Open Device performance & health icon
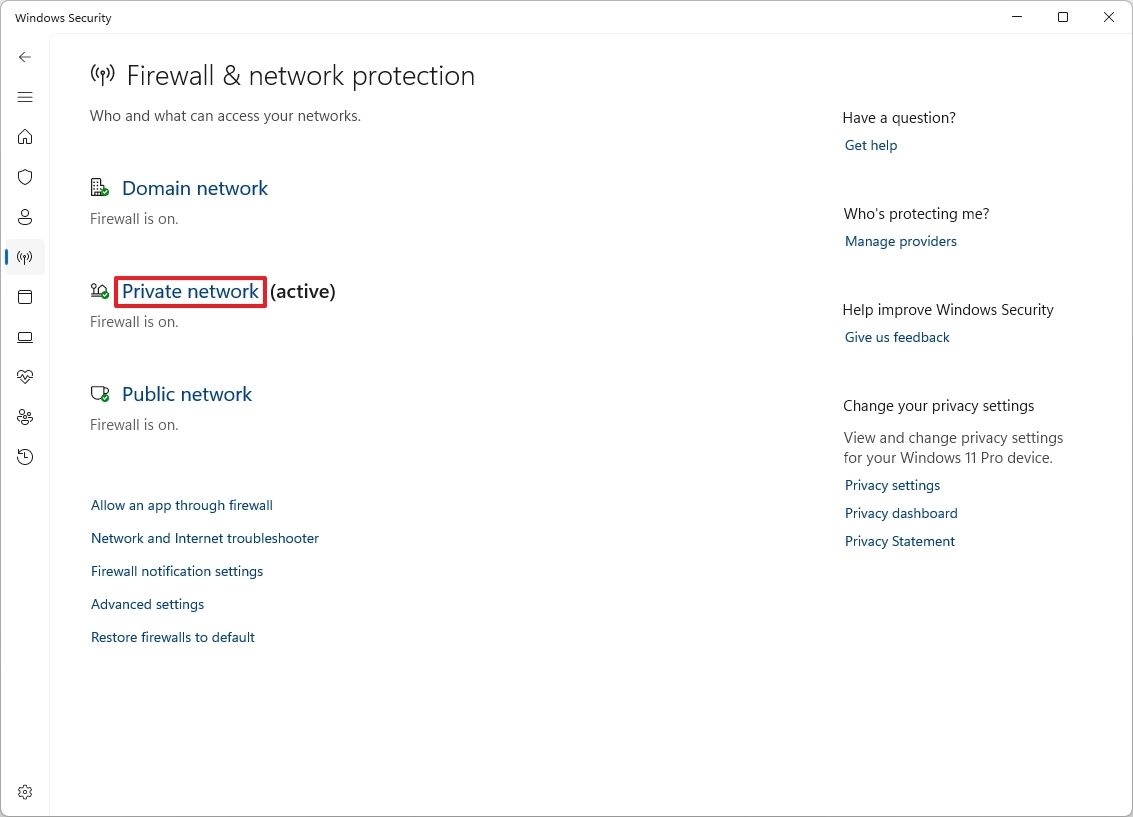Image resolution: width=1133 pixels, height=817 pixels. [24, 377]
